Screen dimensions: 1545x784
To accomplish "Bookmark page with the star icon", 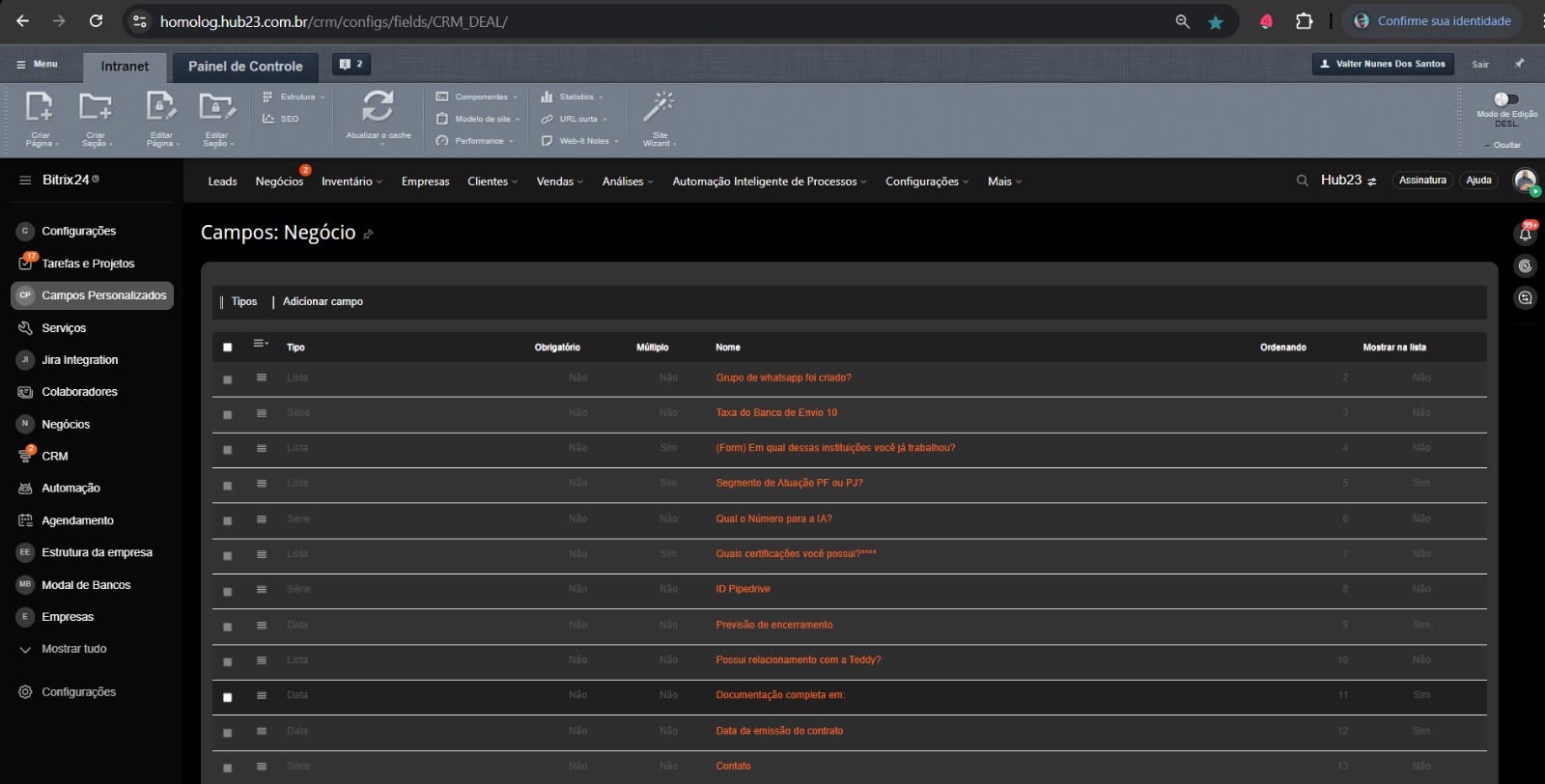I will click(1216, 21).
